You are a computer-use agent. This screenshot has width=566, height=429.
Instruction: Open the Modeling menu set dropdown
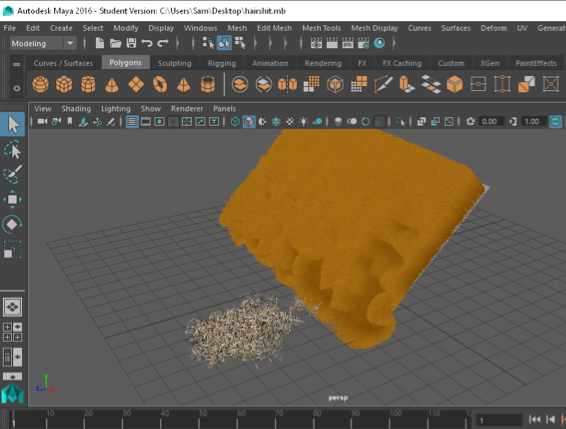(x=43, y=43)
